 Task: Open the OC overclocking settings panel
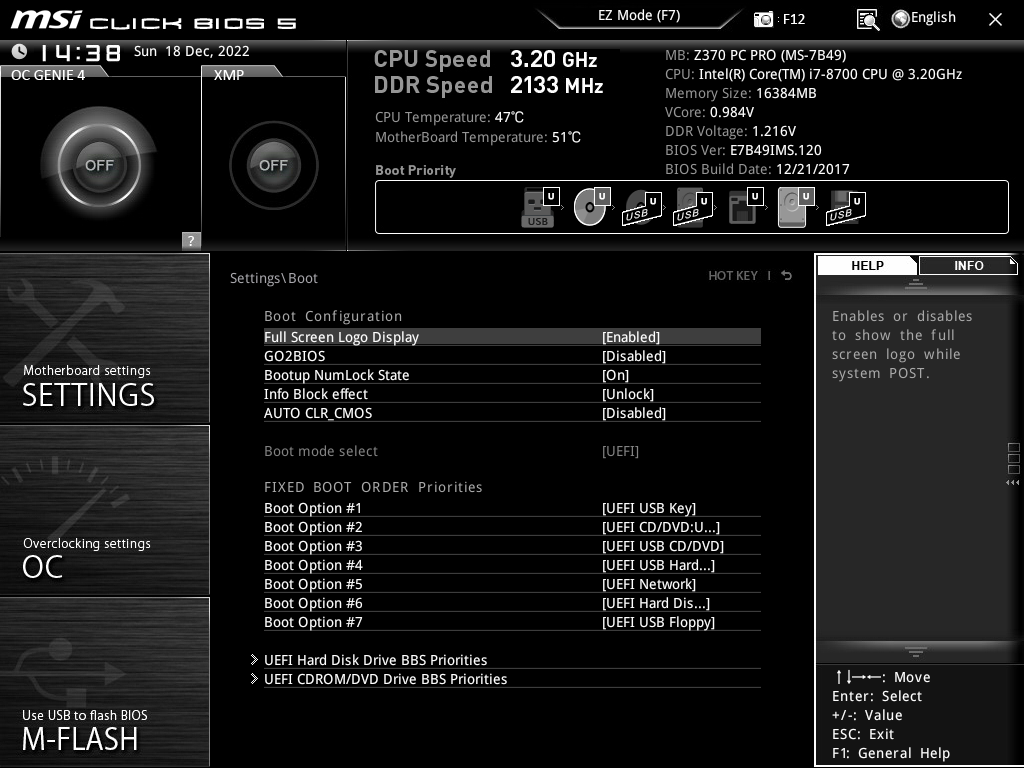coord(104,510)
